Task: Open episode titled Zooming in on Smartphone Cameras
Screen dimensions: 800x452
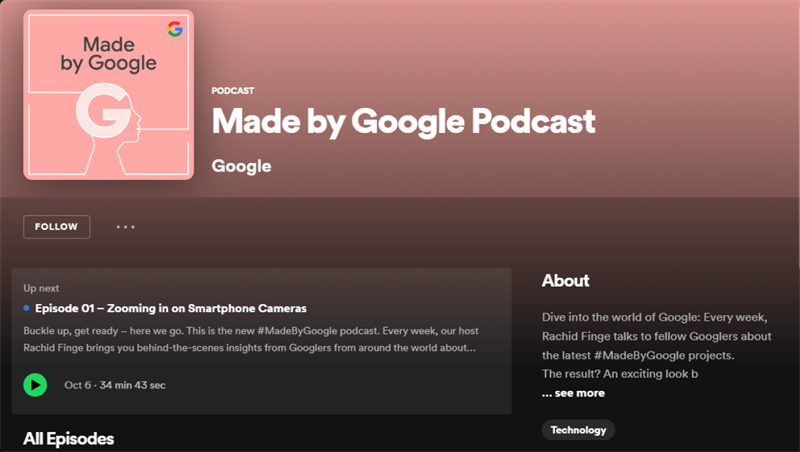Action: (171, 308)
